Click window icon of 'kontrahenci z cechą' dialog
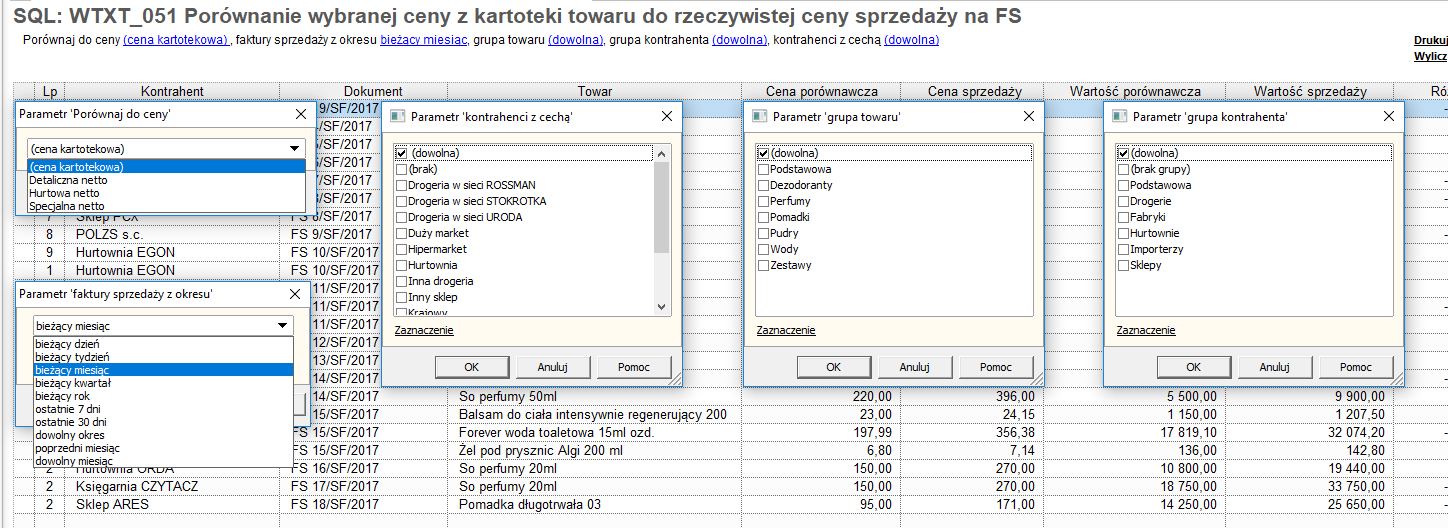1448x528 pixels. (x=396, y=117)
